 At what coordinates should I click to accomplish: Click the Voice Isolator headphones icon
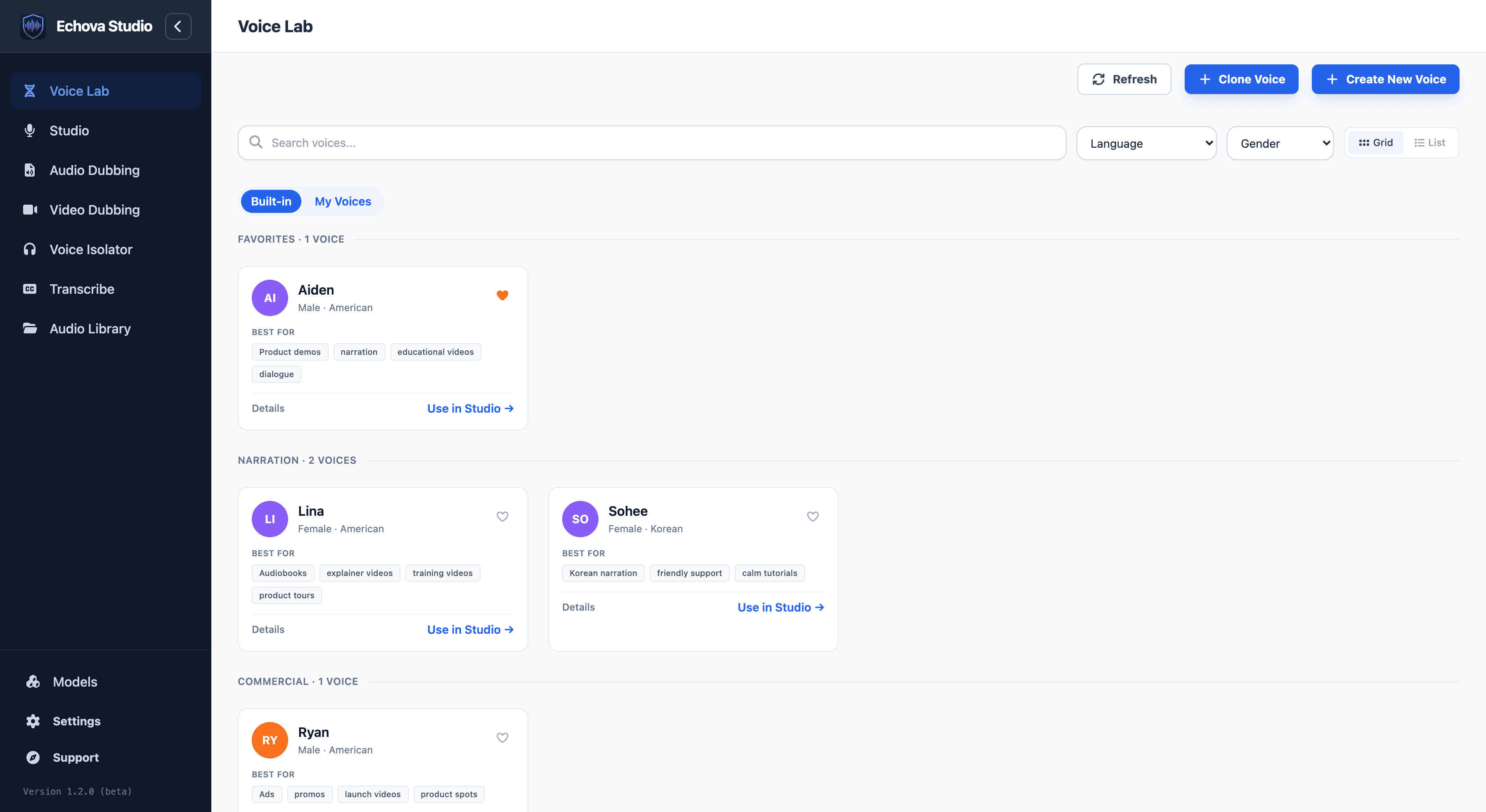(x=29, y=249)
